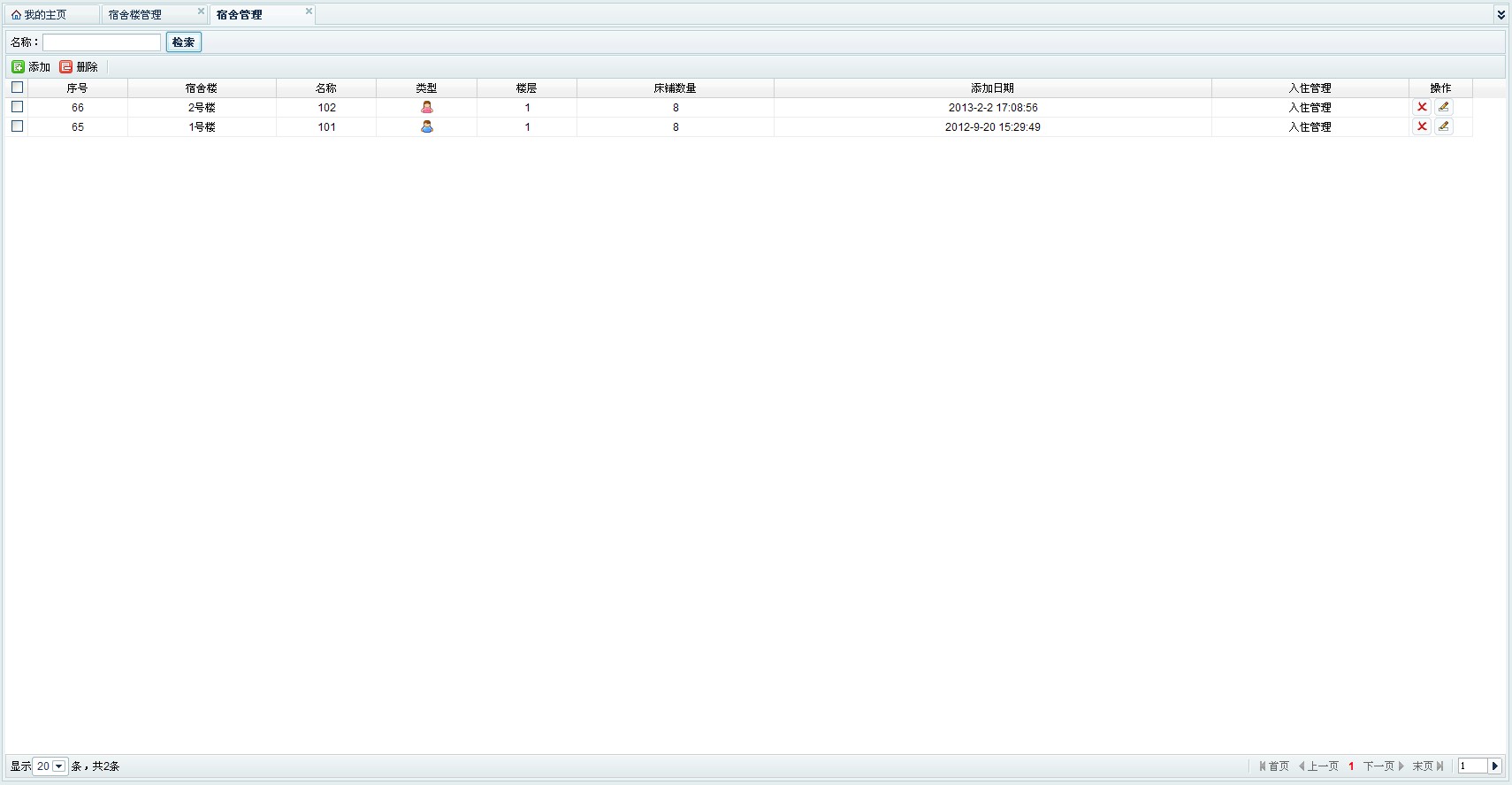The width and height of the screenshot is (1512, 785).
Task: Click current page number 1 in pager
Action: coord(1351,766)
